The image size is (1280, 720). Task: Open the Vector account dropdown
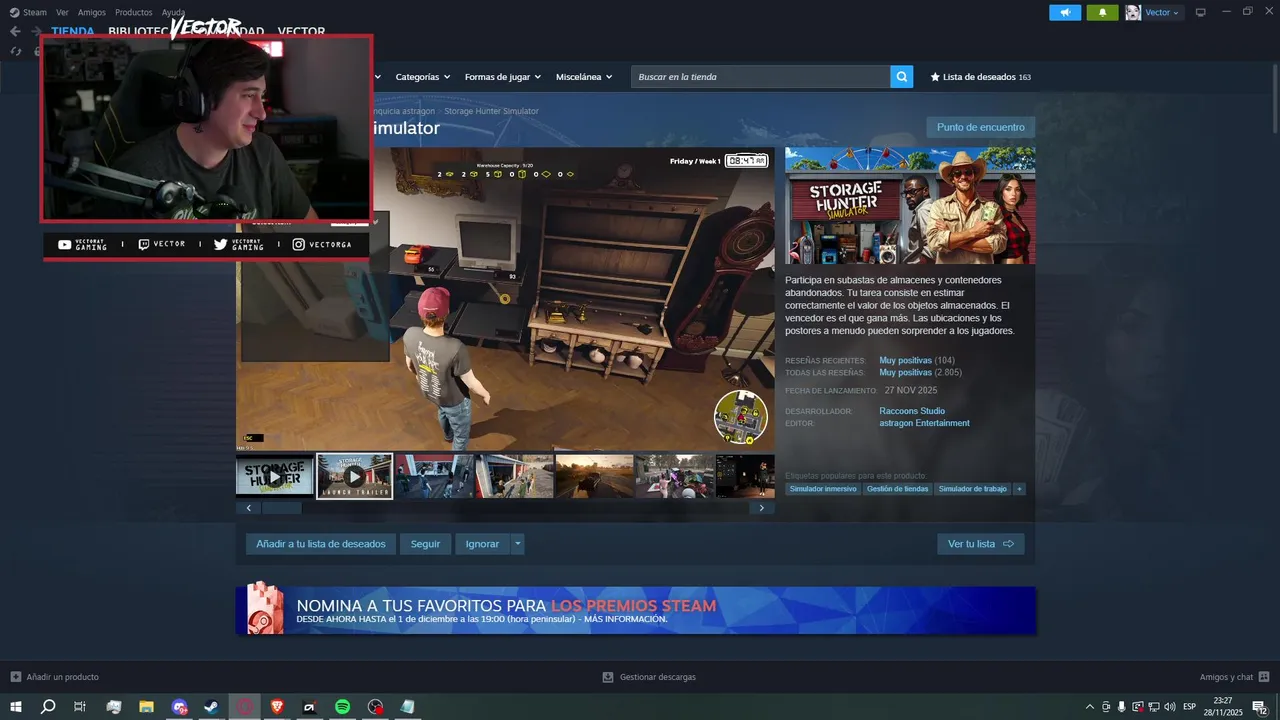click(1162, 12)
